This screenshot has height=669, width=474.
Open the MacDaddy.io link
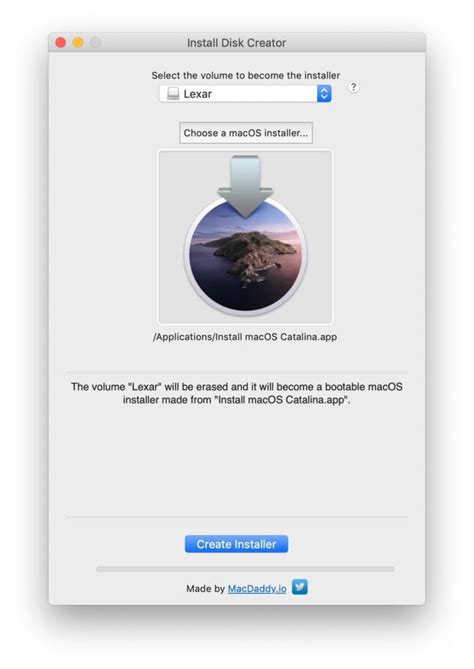[257, 588]
